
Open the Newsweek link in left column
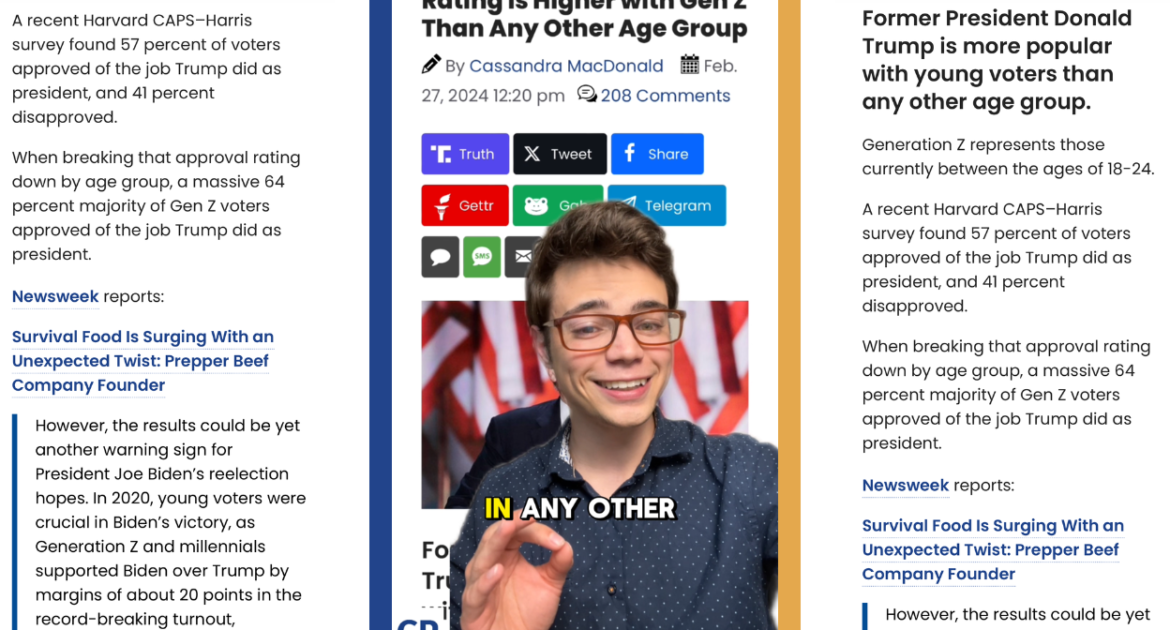pos(55,296)
